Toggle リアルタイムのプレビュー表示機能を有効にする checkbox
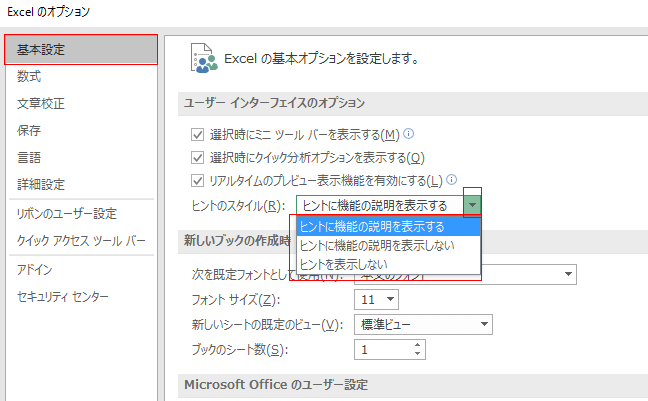This screenshot has height=401, width=648. (x=198, y=181)
